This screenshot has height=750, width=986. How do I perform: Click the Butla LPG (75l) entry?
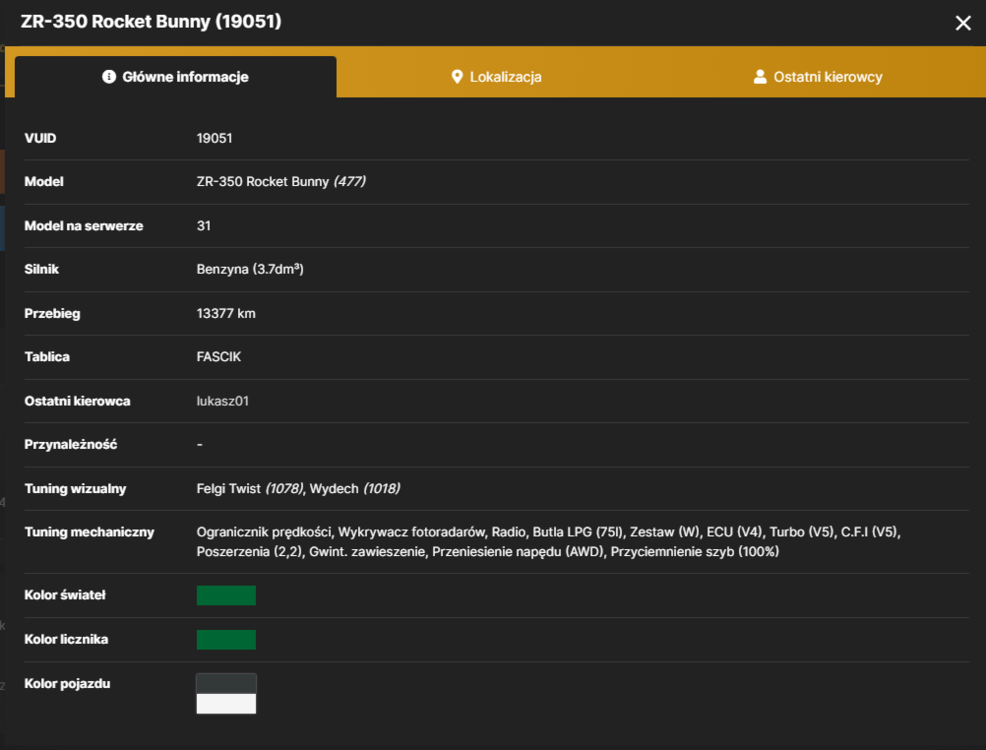pos(577,532)
